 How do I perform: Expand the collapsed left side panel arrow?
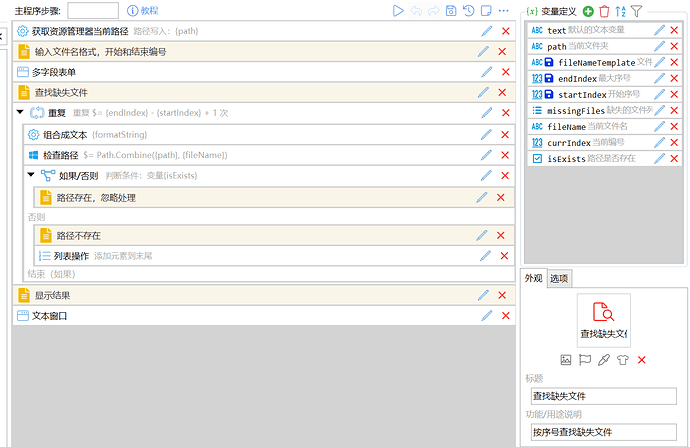pyautogui.click(x=3, y=37)
